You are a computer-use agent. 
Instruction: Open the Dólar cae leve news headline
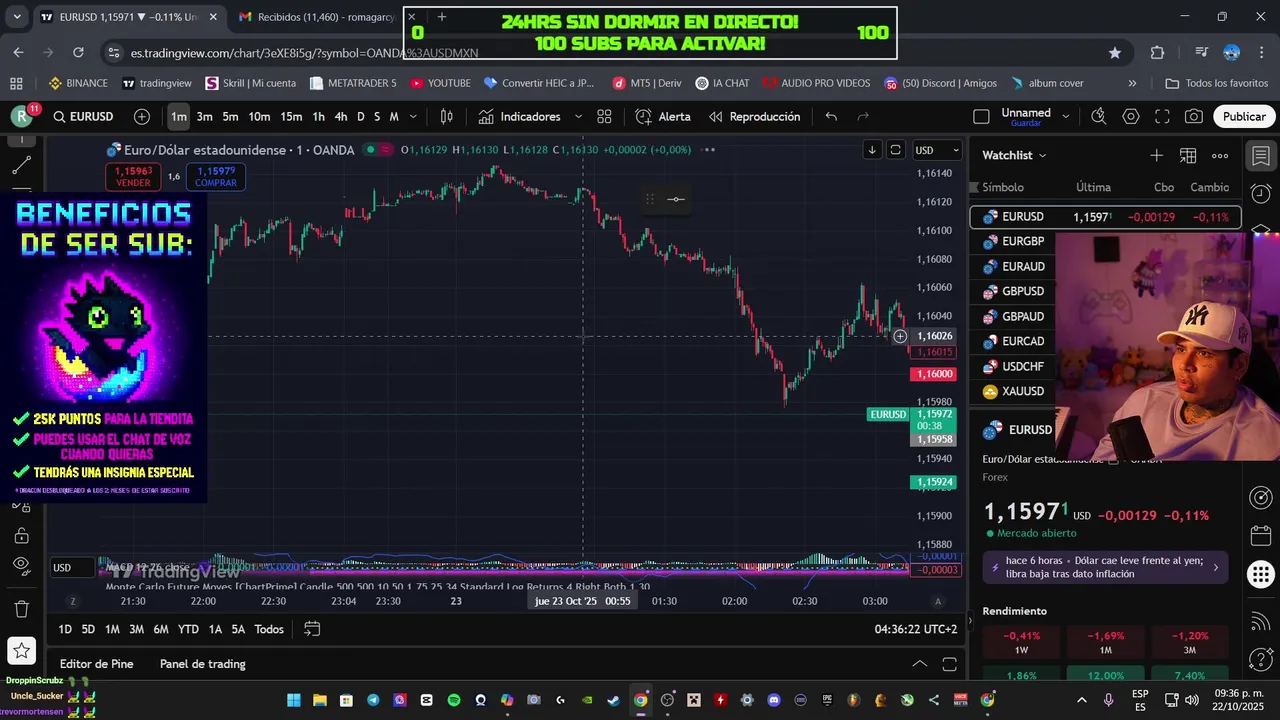click(x=1105, y=567)
